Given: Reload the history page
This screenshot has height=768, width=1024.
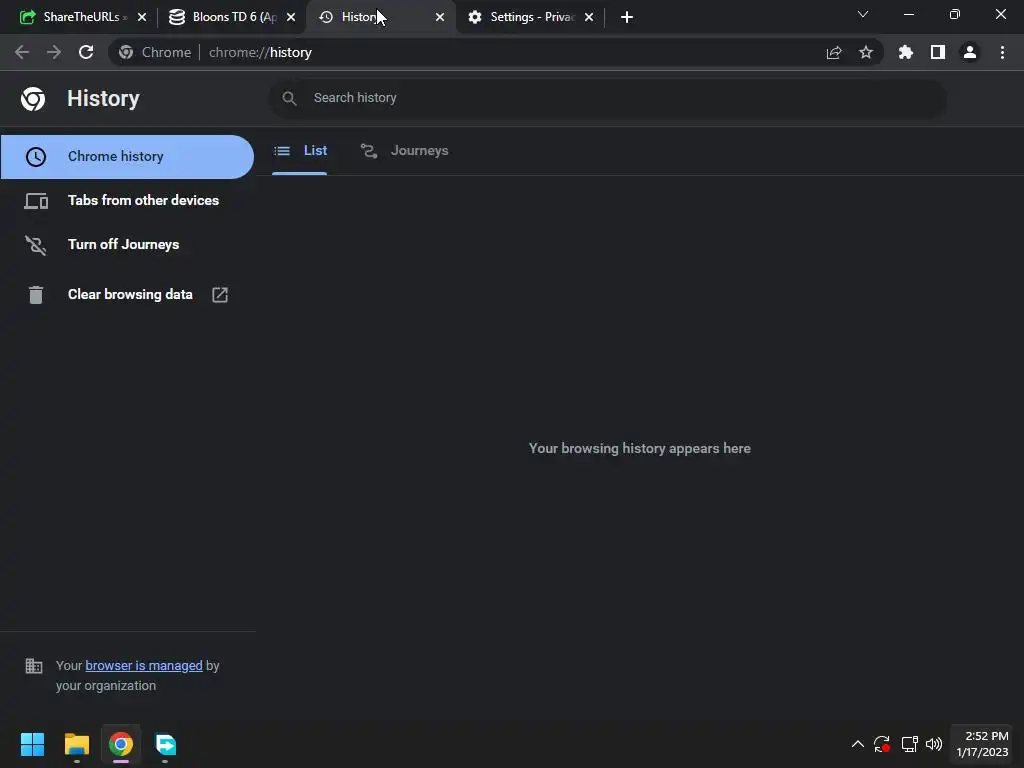Looking at the screenshot, I should pyautogui.click(x=86, y=52).
